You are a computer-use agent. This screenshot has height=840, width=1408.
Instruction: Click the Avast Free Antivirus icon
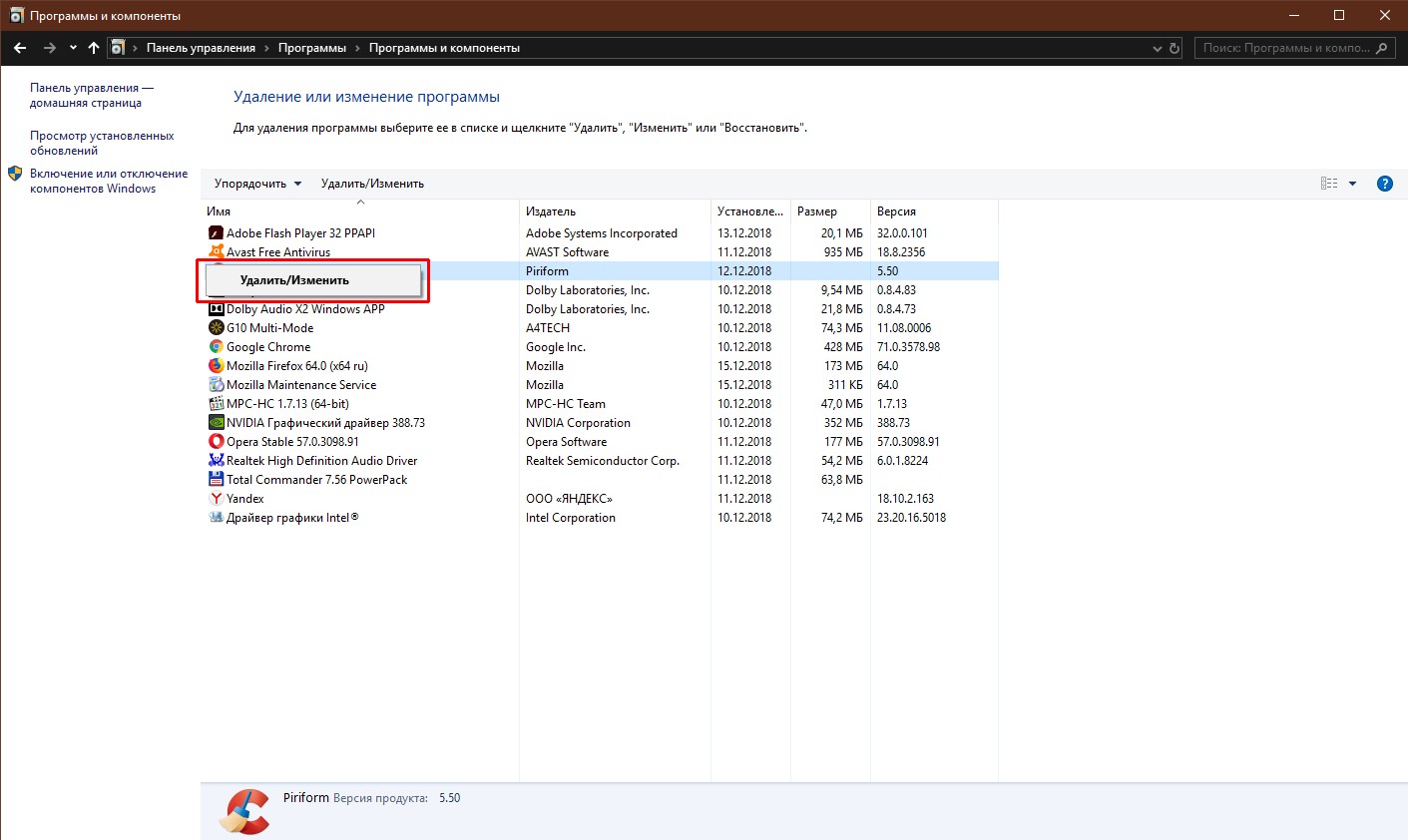click(217, 252)
